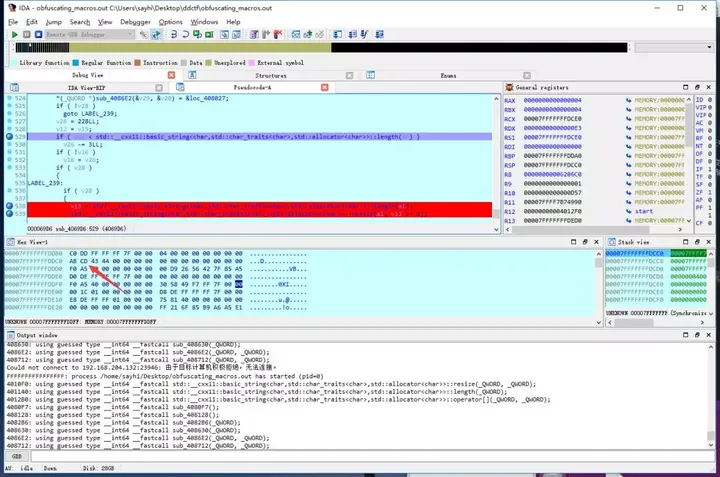Click the Structures tab icon
Viewport: 720px width, 477px height.
[x=192, y=75]
